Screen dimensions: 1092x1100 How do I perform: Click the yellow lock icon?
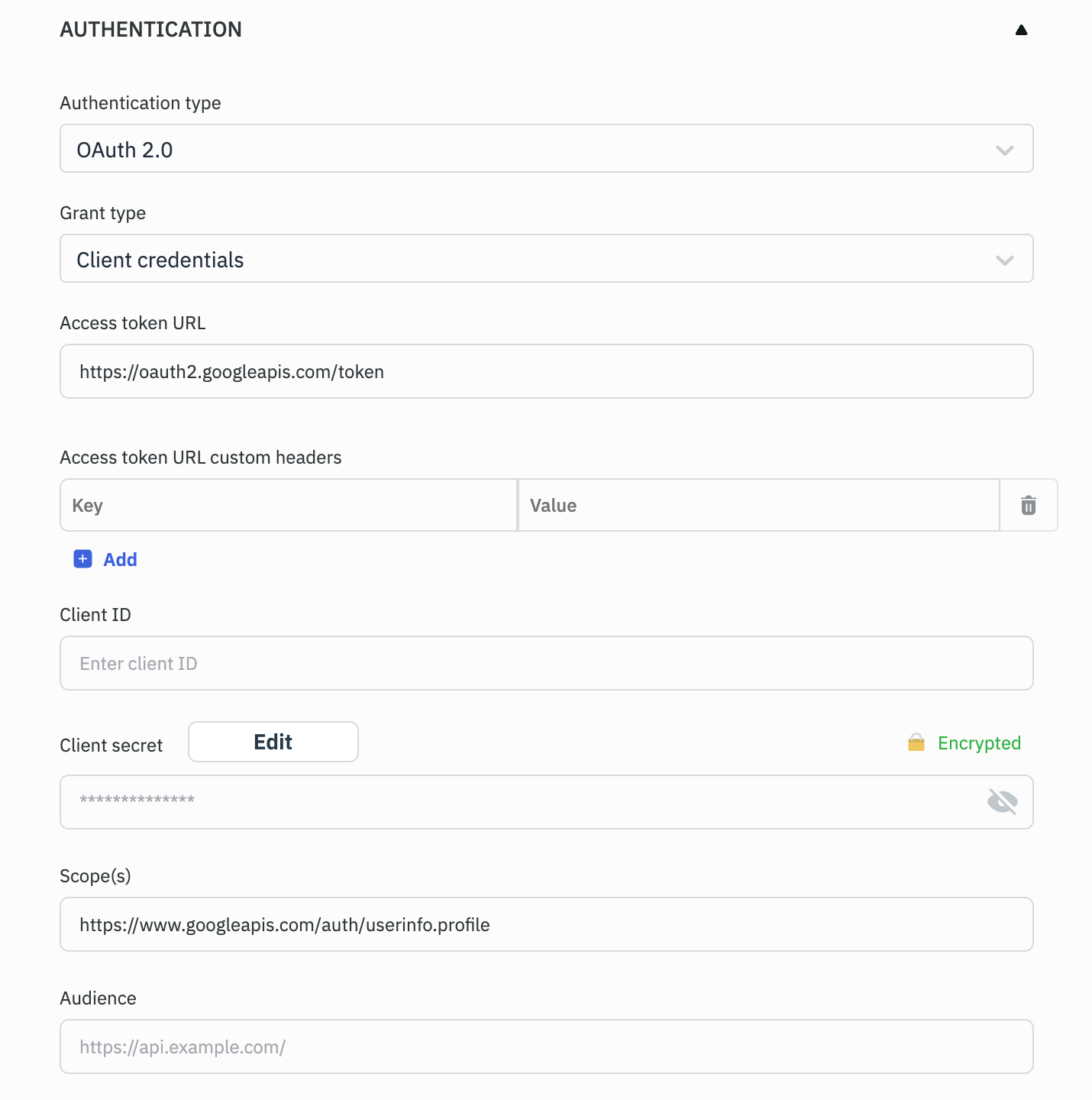[x=916, y=743]
